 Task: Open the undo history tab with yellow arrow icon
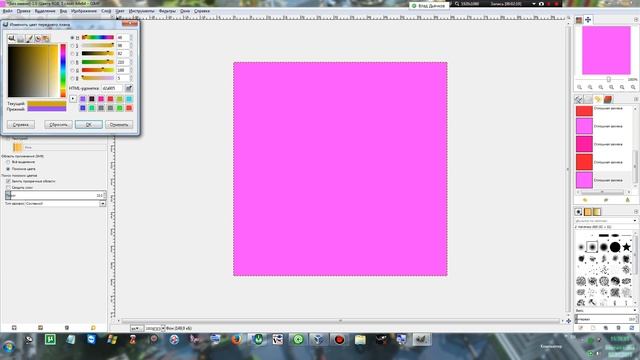(598, 99)
